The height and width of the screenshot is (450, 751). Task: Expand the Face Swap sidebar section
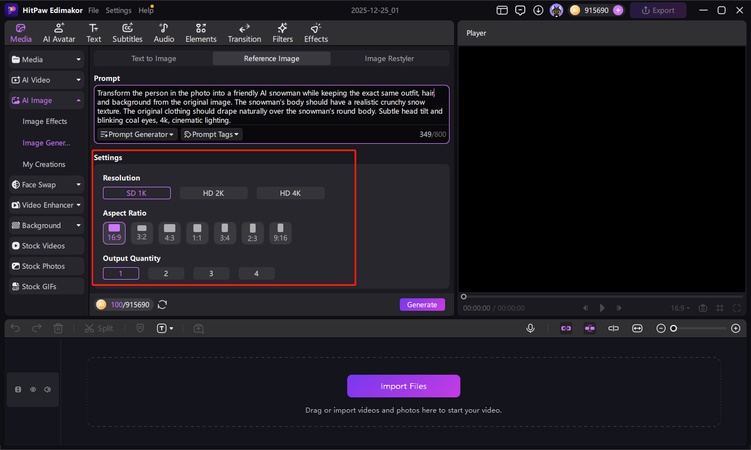coord(47,184)
